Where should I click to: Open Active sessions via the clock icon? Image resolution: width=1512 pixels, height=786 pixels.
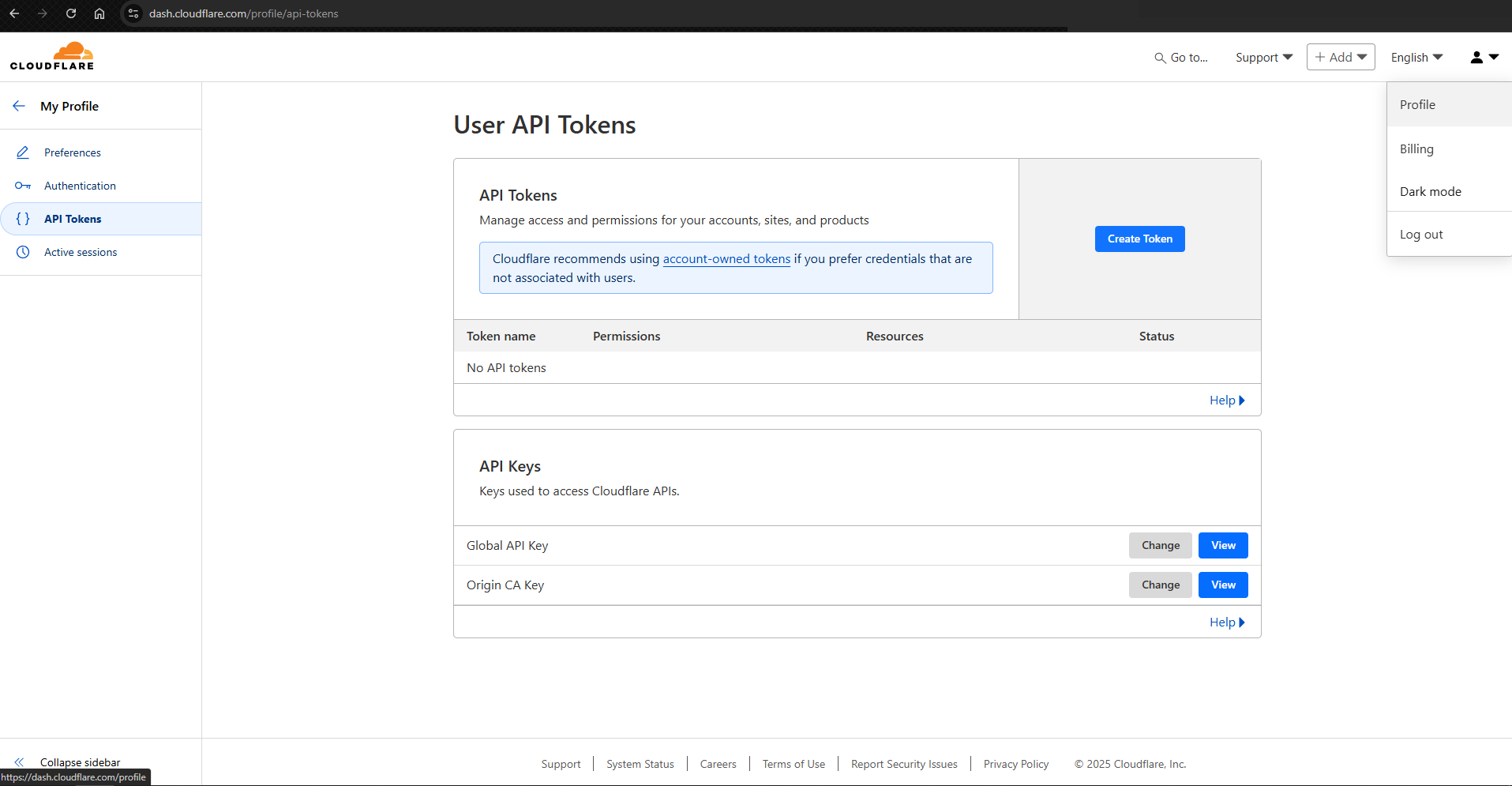pos(23,251)
